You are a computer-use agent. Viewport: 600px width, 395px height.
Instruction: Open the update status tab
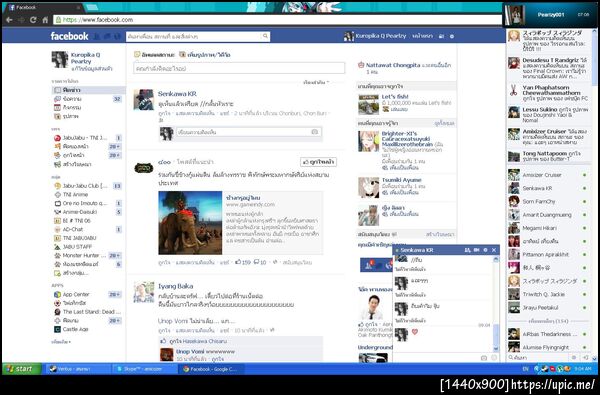pos(155,55)
